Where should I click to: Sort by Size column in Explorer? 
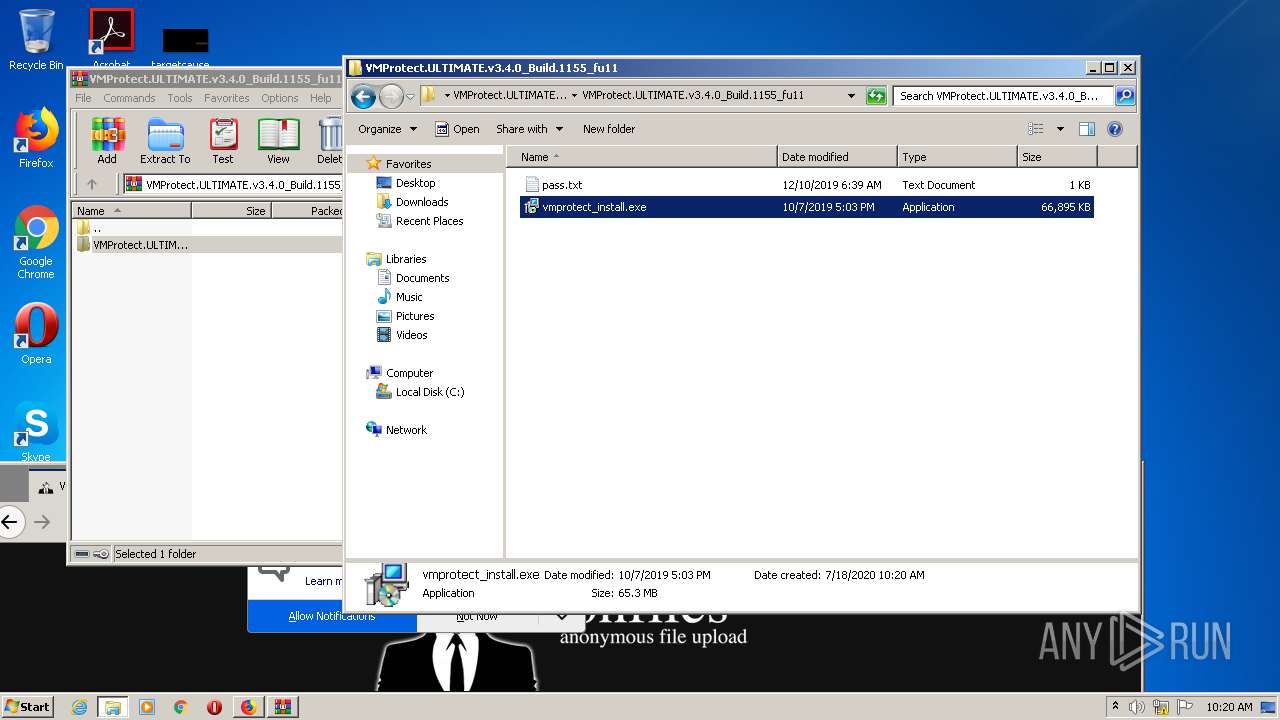pos(1057,157)
